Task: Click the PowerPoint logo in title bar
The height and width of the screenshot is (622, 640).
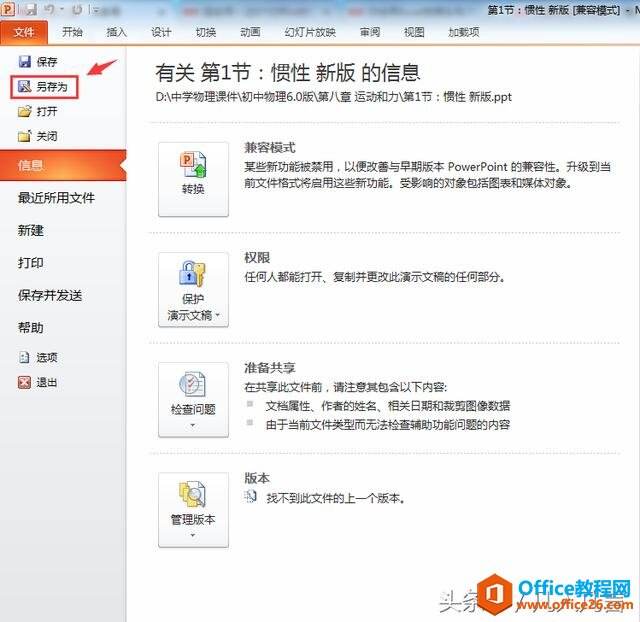Action: [8, 9]
